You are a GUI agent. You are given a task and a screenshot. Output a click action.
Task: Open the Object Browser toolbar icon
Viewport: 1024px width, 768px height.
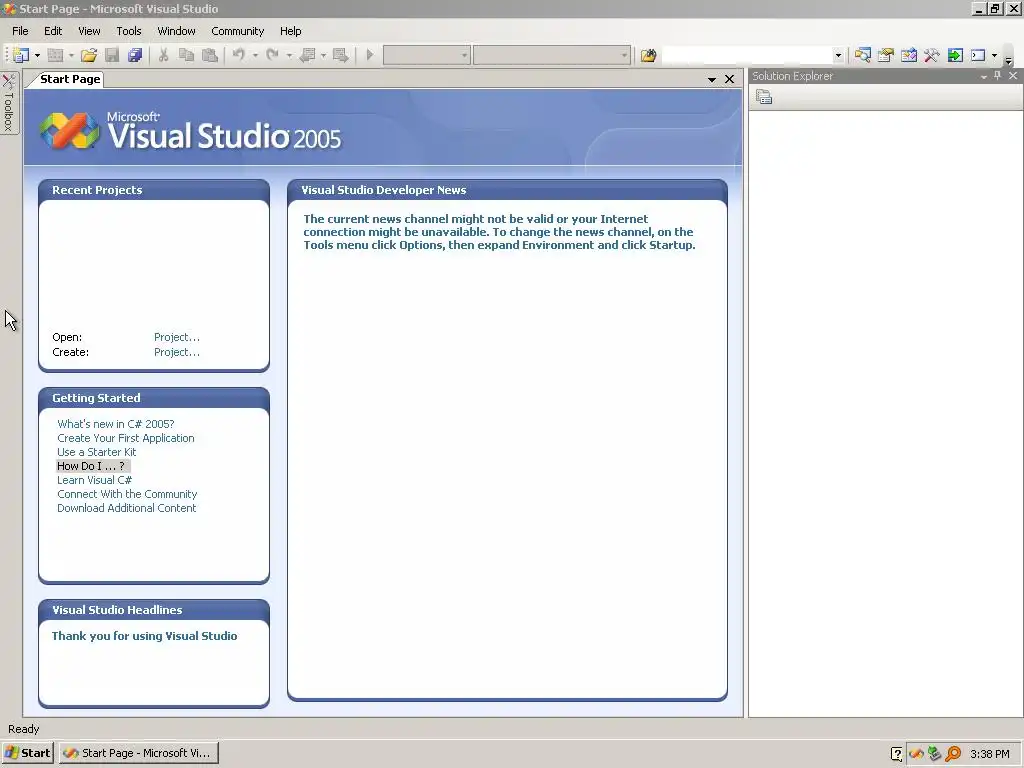point(909,56)
